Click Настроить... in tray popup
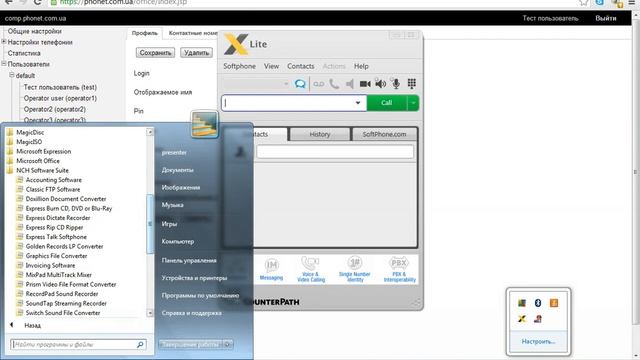 [x=538, y=341]
